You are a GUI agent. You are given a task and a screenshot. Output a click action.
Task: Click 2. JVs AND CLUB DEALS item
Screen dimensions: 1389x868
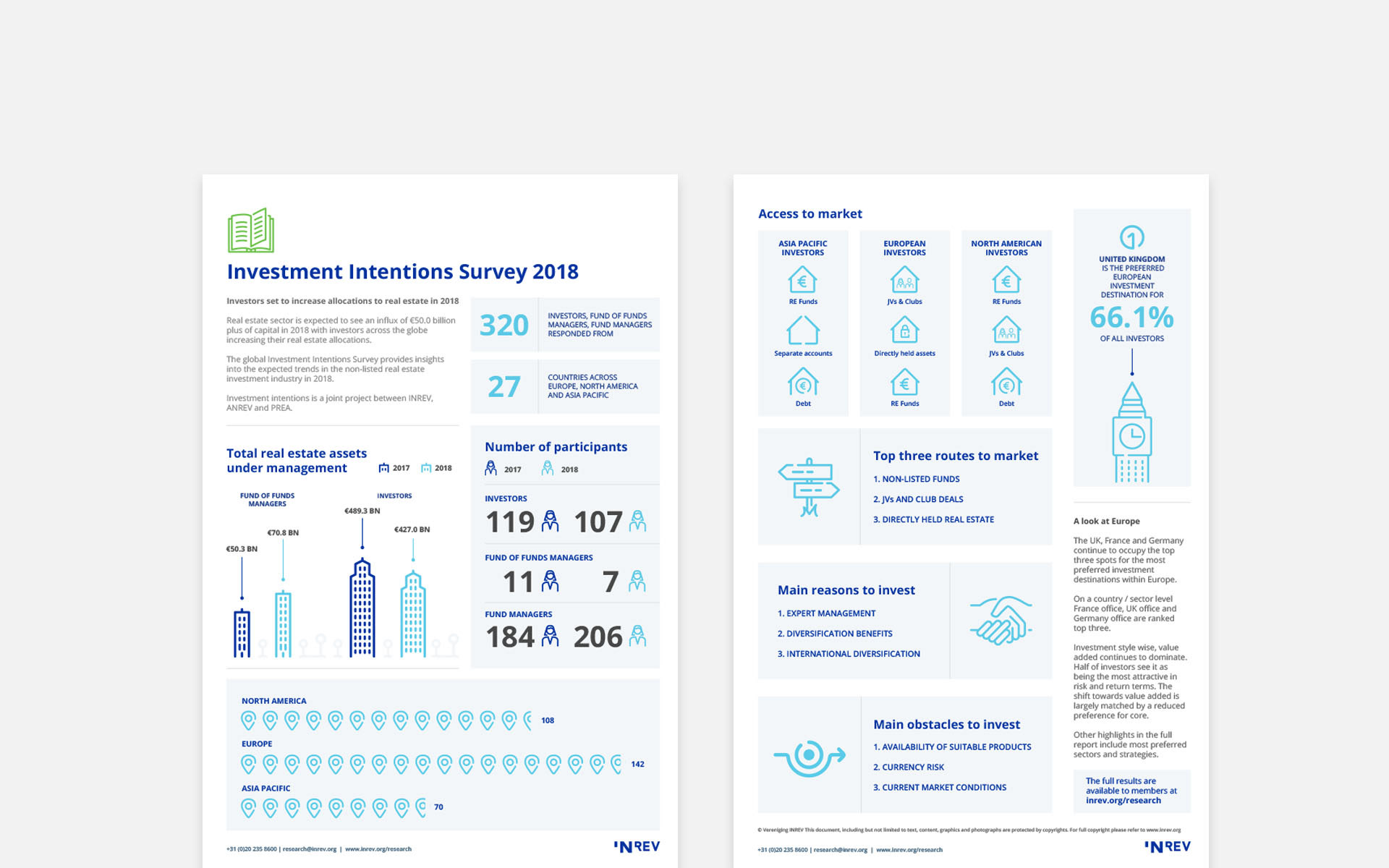918,499
